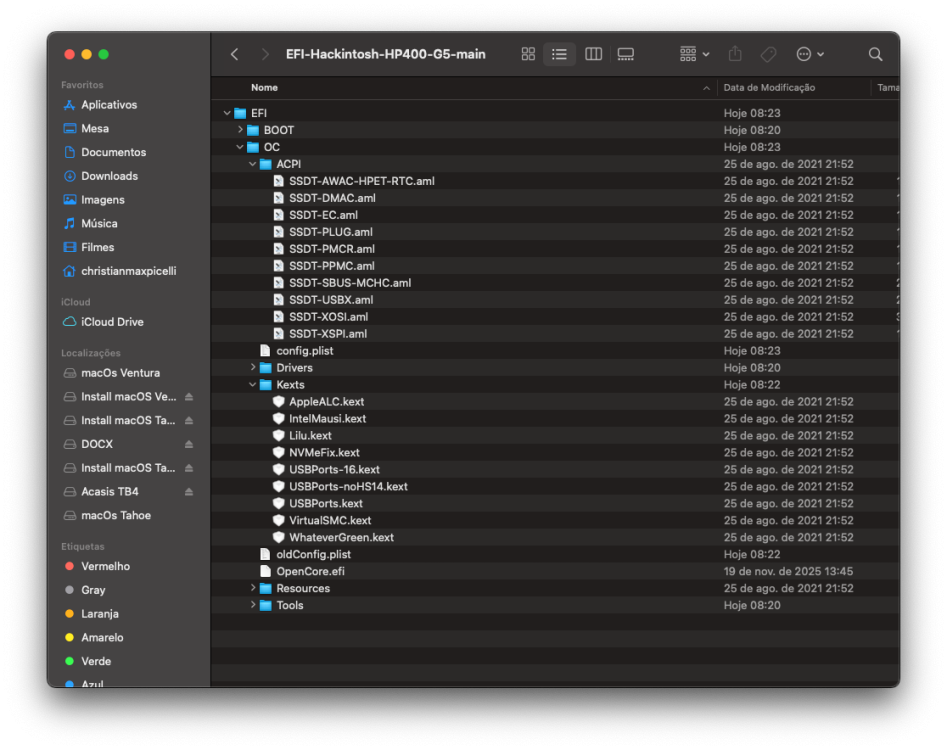Switch to list view

559,54
